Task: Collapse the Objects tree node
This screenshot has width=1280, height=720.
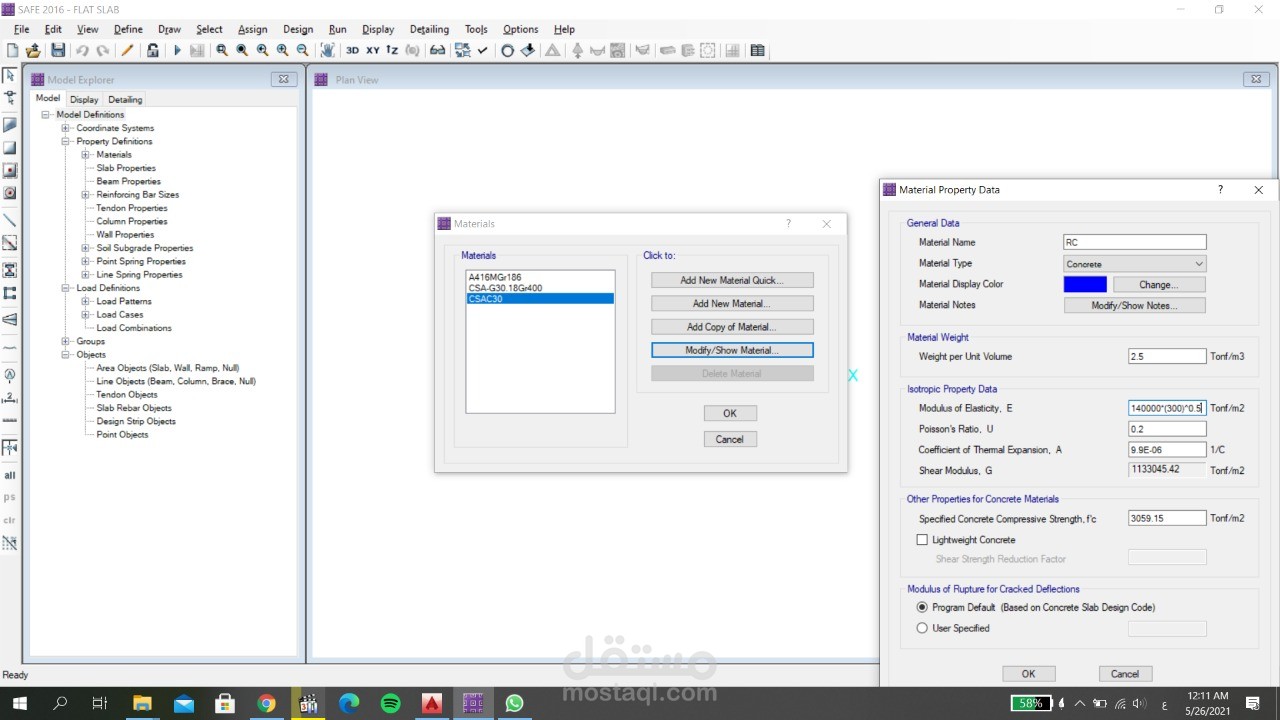Action: 65,355
